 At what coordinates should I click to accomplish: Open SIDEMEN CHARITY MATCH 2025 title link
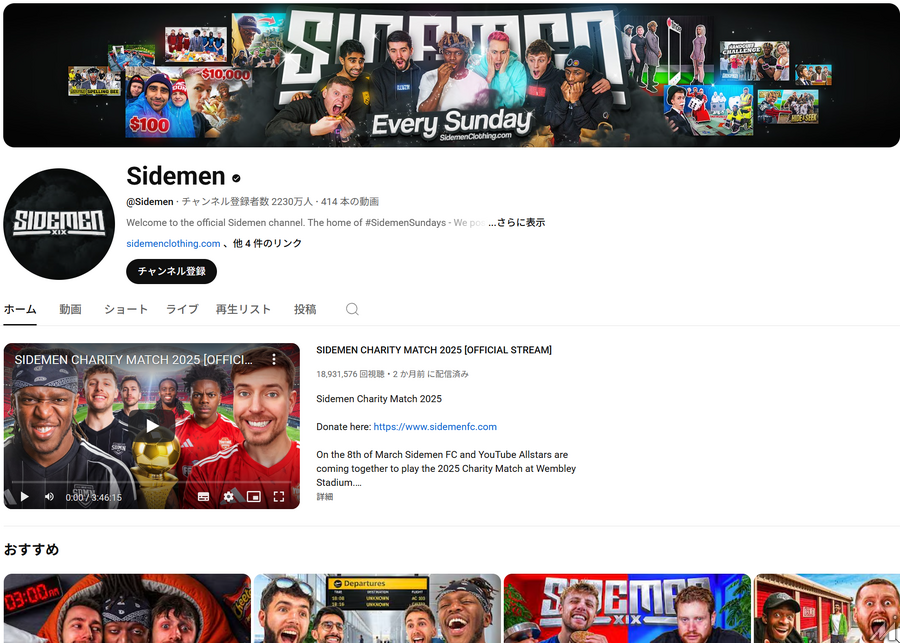[434, 350]
